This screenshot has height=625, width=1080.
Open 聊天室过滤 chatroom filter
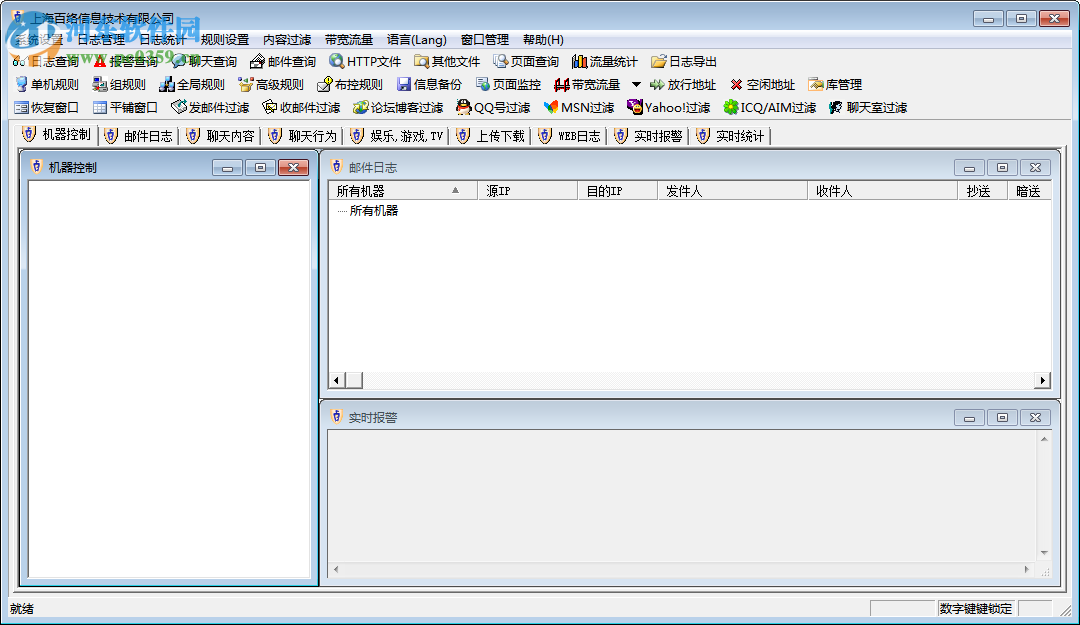[x=868, y=107]
